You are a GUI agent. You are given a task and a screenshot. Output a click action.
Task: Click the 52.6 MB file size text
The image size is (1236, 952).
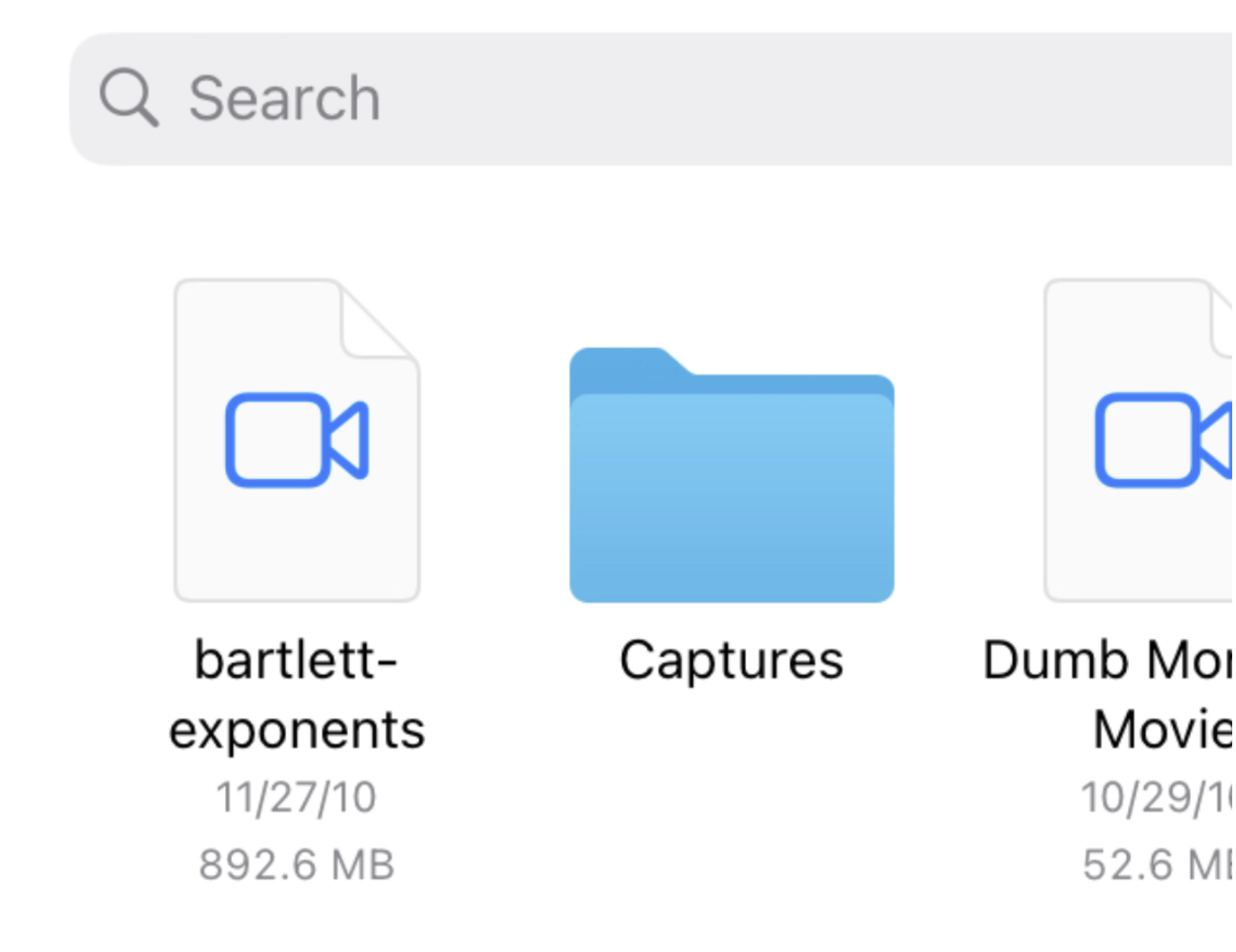pyautogui.click(x=1157, y=865)
